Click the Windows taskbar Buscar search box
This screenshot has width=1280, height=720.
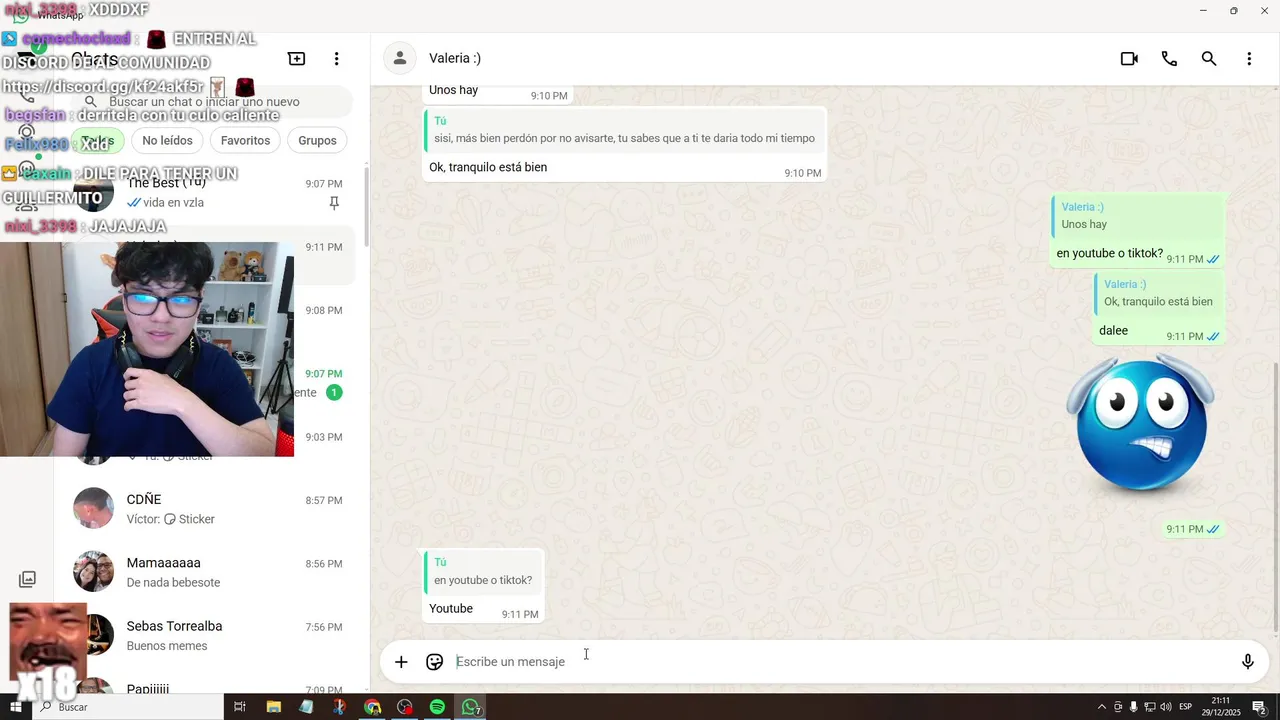tap(127, 707)
